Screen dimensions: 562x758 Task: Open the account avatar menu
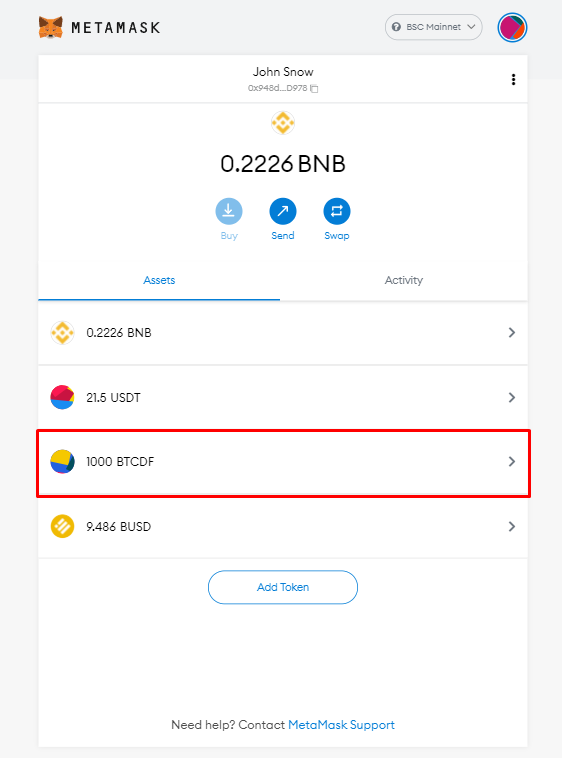512,27
